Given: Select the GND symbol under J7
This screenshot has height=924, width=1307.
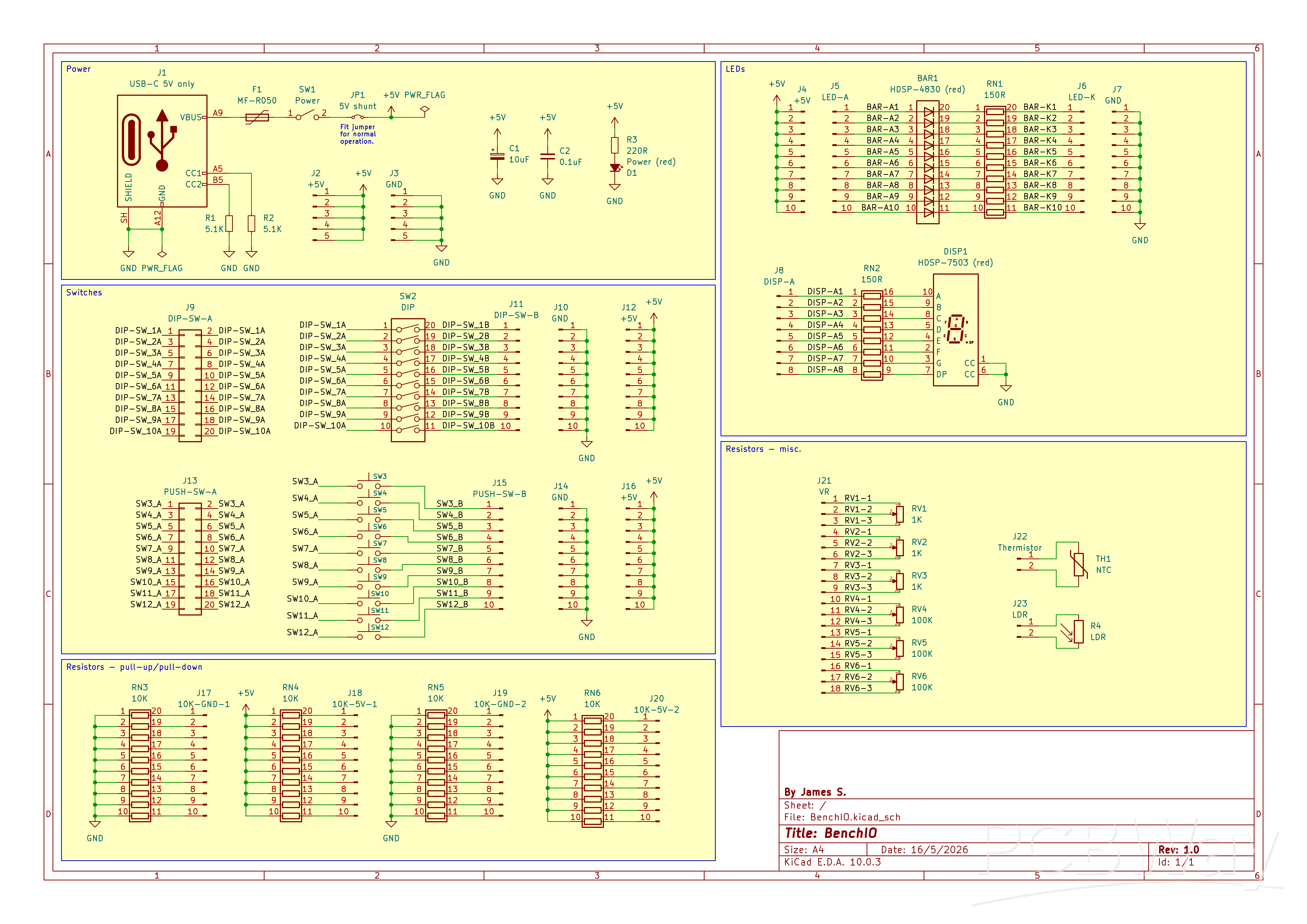Looking at the screenshot, I should tap(1140, 227).
